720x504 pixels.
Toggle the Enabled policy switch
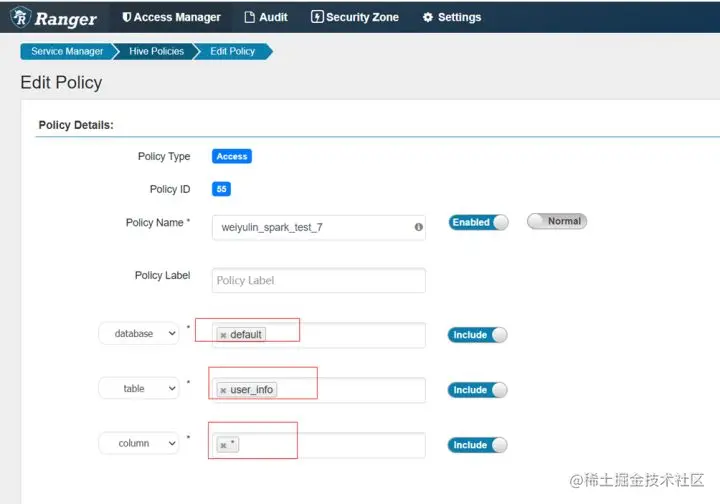[478, 222]
